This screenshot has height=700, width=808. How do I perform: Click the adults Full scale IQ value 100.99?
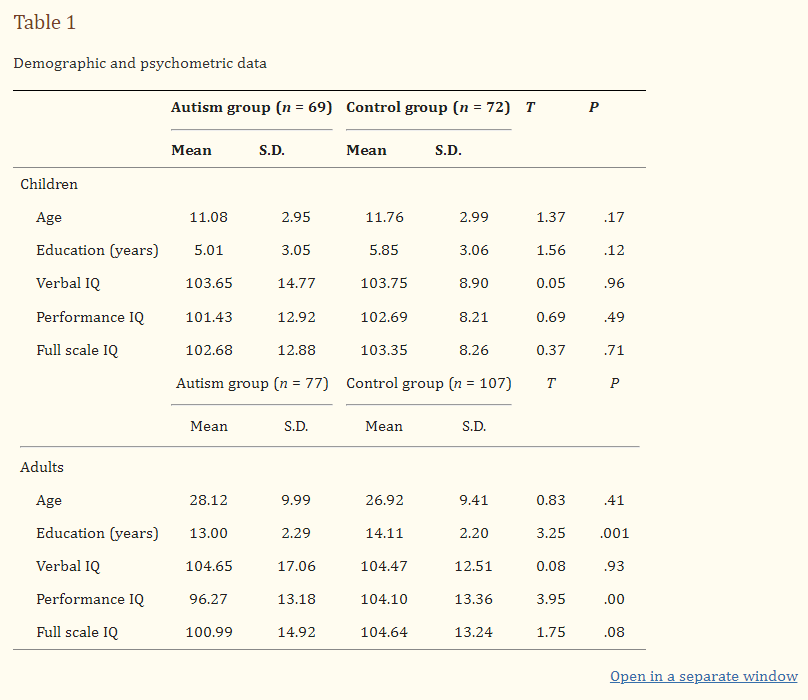point(209,632)
